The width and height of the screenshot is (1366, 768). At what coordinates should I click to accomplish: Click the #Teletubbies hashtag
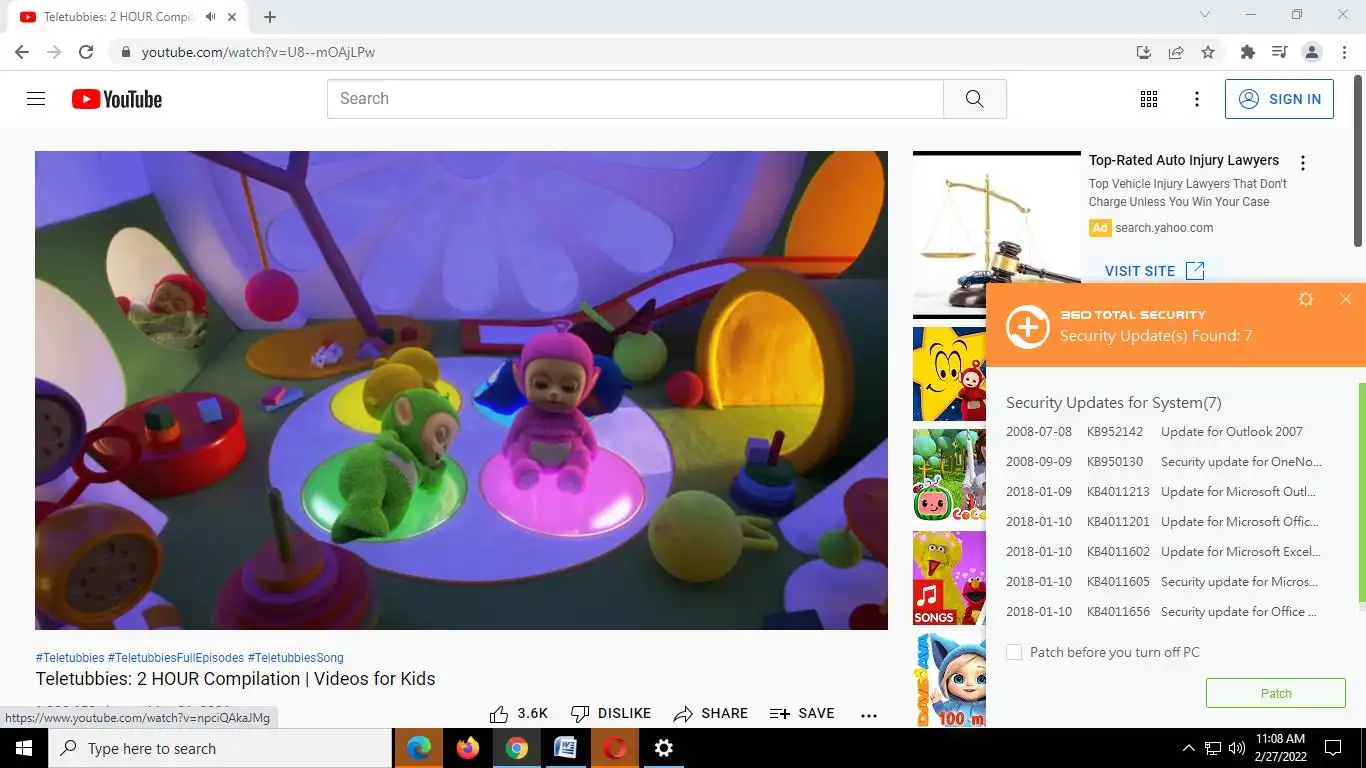coord(70,658)
